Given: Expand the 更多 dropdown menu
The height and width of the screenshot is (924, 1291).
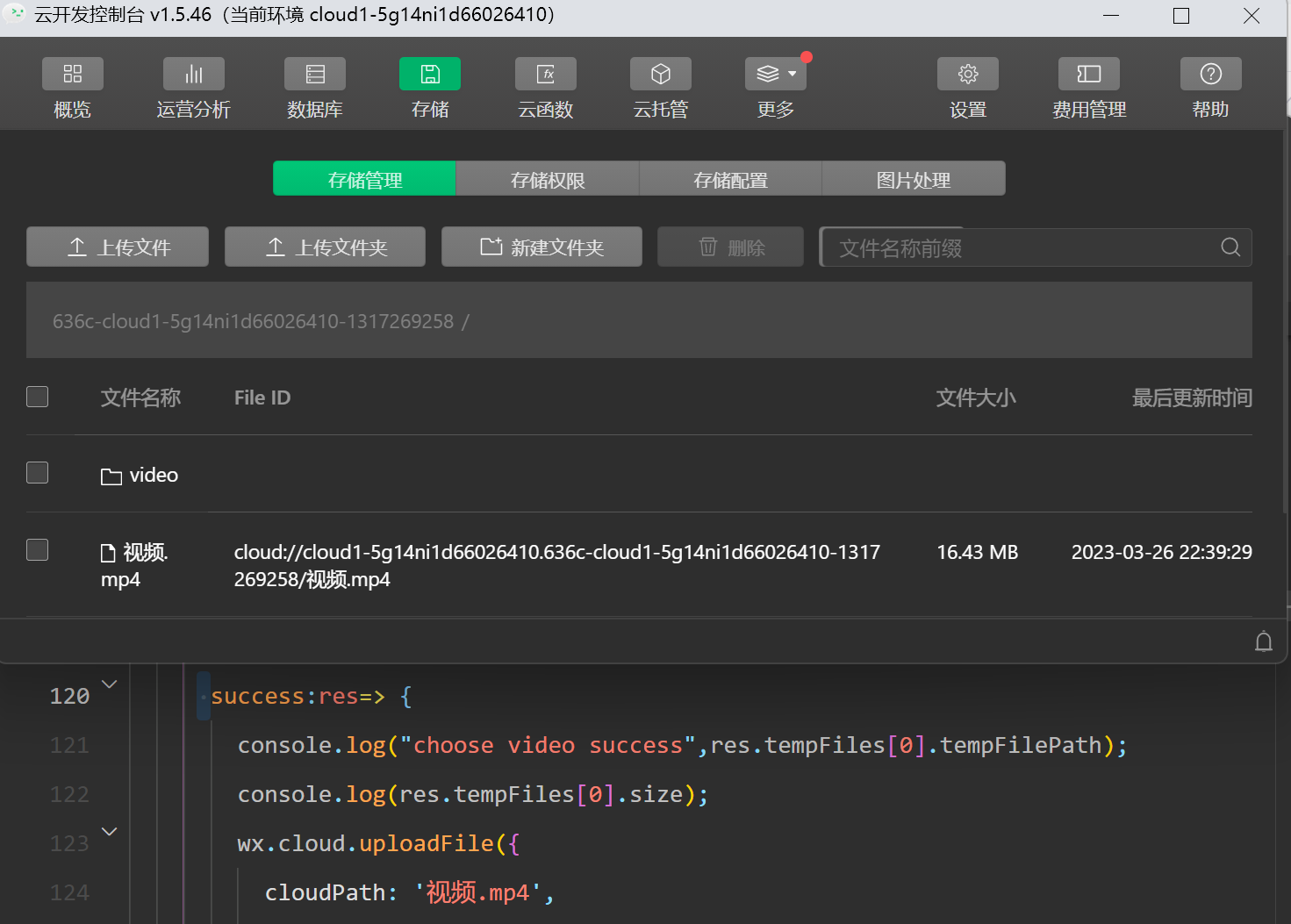Looking at the screenshot, I should [776, 75].
